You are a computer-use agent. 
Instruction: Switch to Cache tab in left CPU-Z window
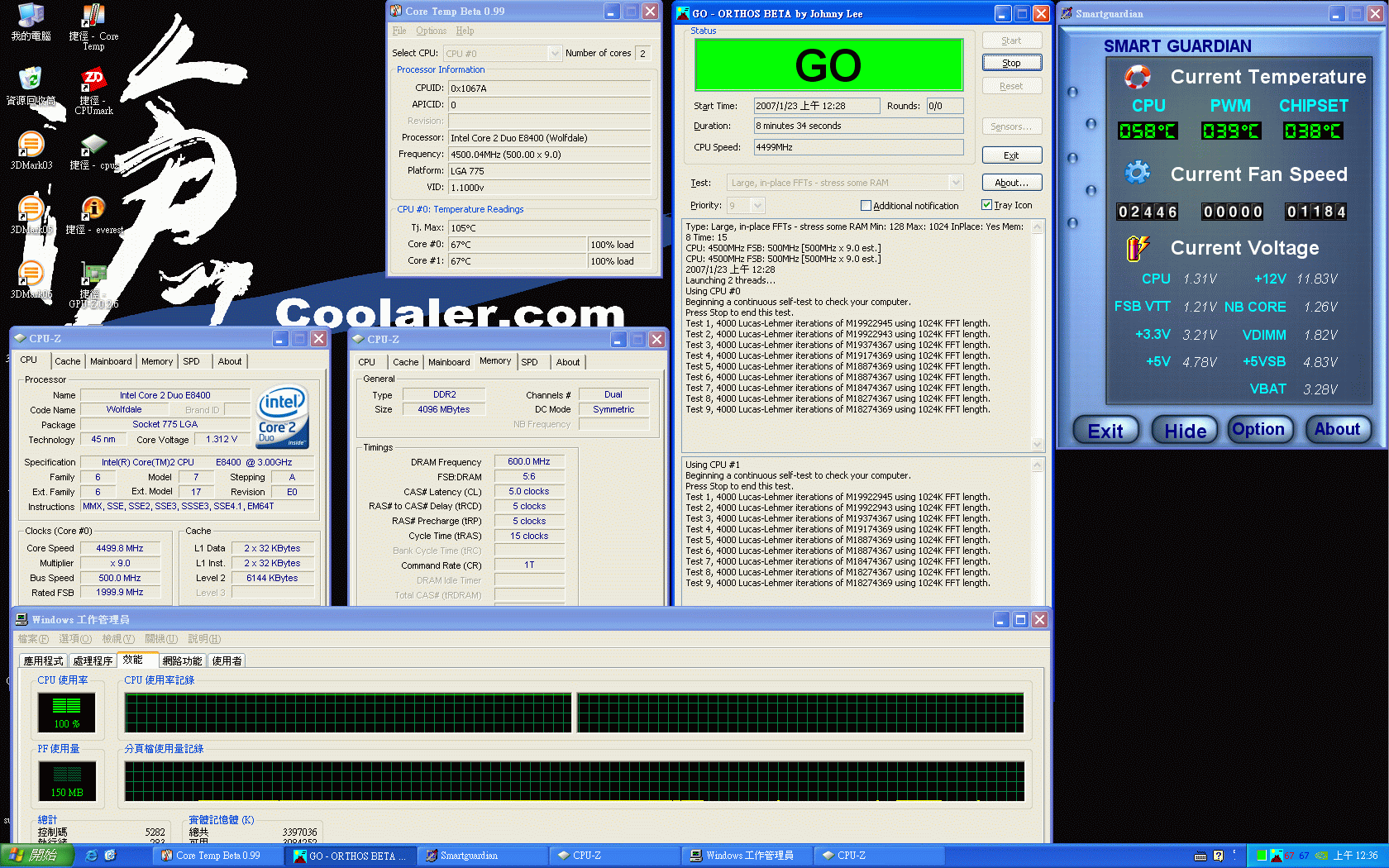68,361
